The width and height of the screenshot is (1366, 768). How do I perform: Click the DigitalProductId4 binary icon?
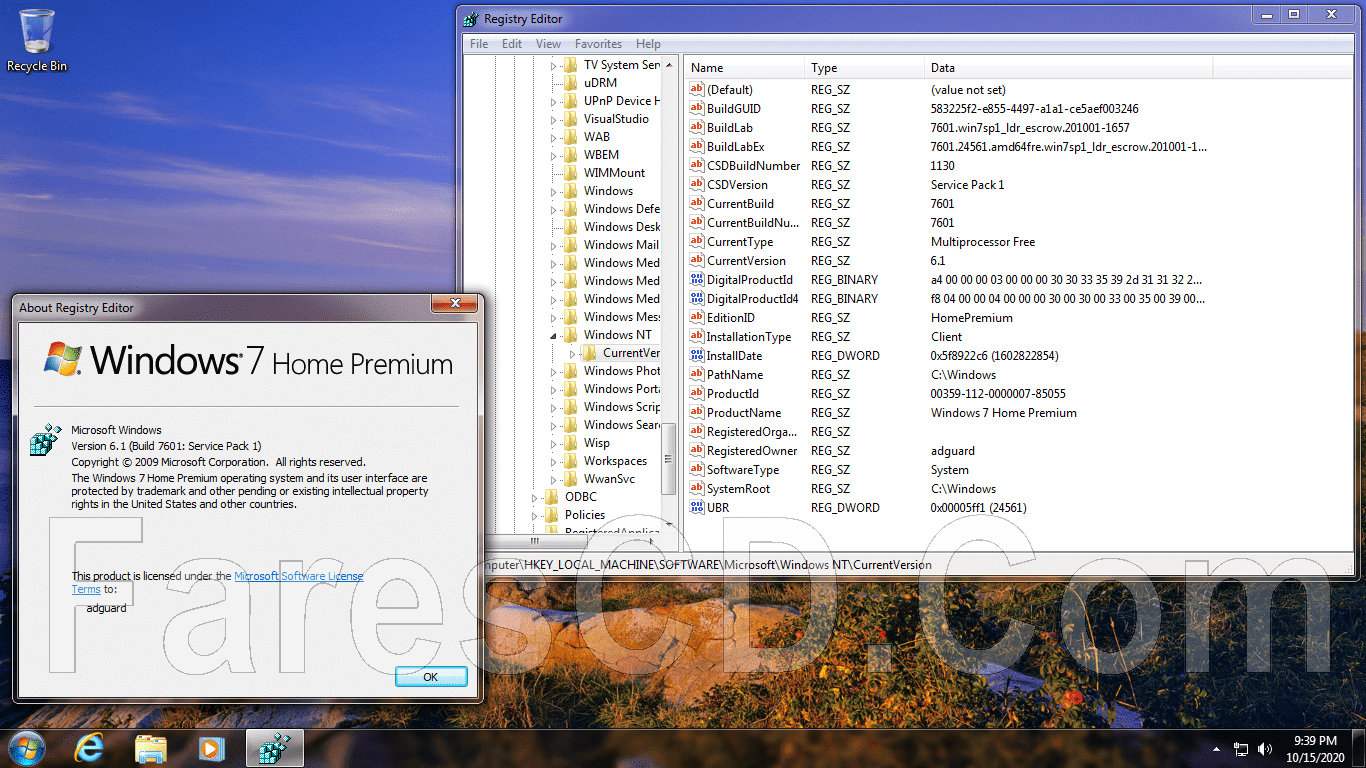[697, 299]
